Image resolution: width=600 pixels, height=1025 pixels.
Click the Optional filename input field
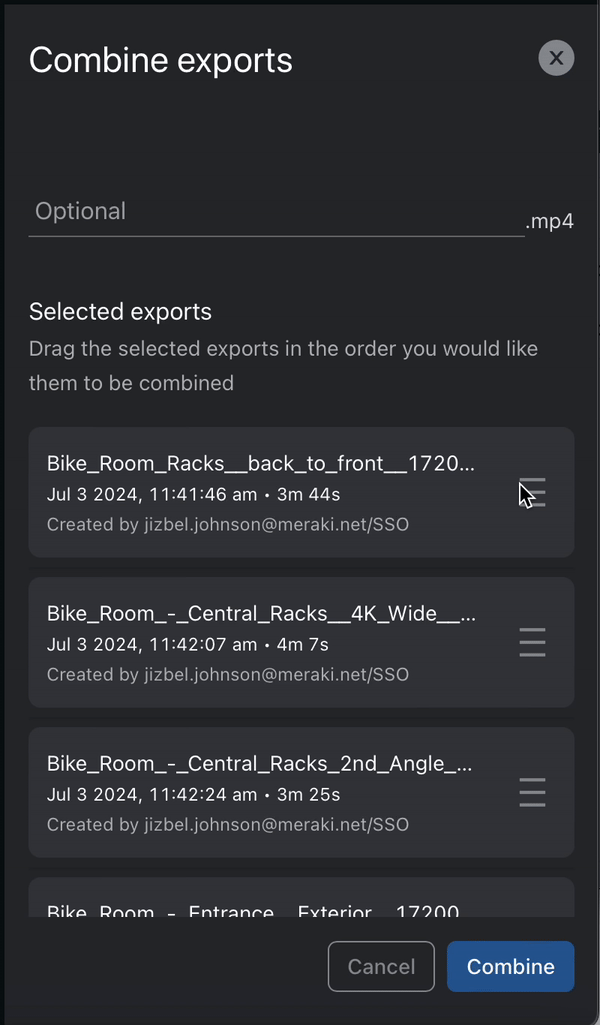pyautogui.click(x=276, y=212)
